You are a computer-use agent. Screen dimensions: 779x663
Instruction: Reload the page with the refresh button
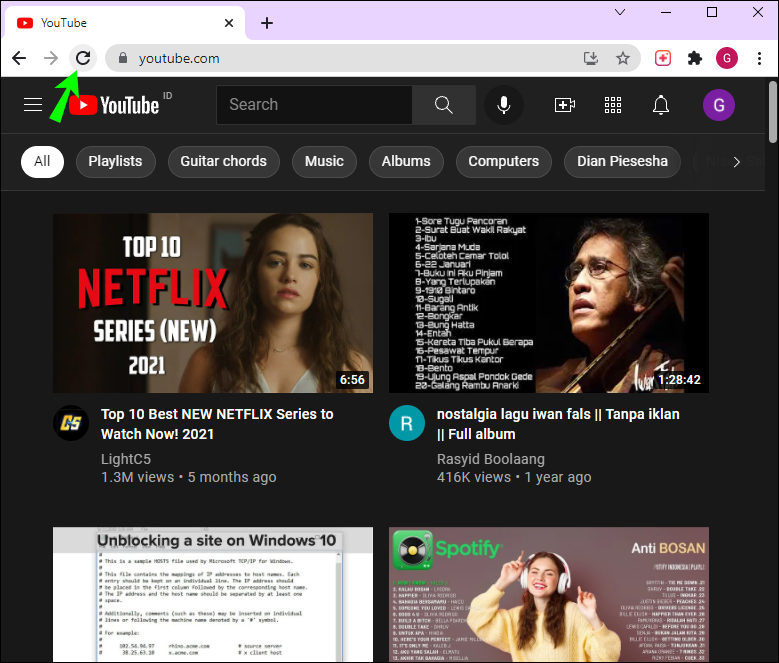[83, 58]
